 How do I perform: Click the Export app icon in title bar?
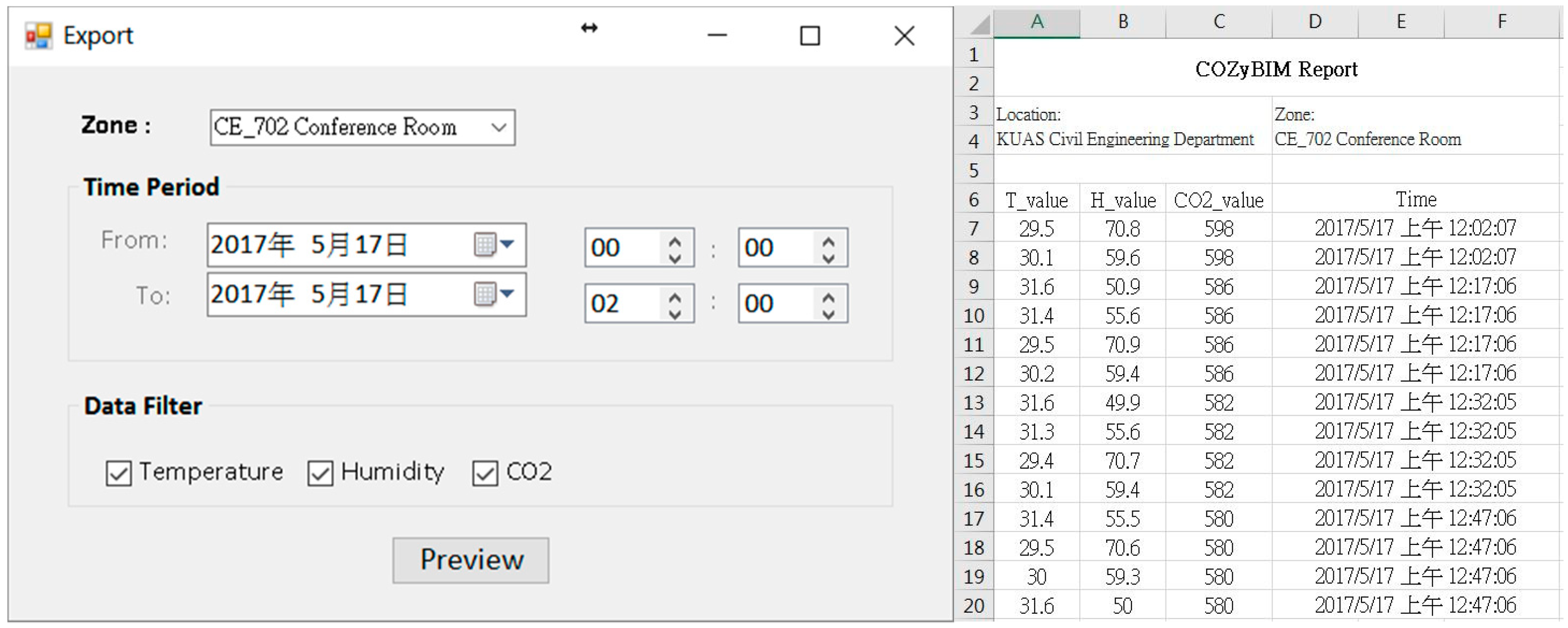pyautogui.click(x=38, y=36)
